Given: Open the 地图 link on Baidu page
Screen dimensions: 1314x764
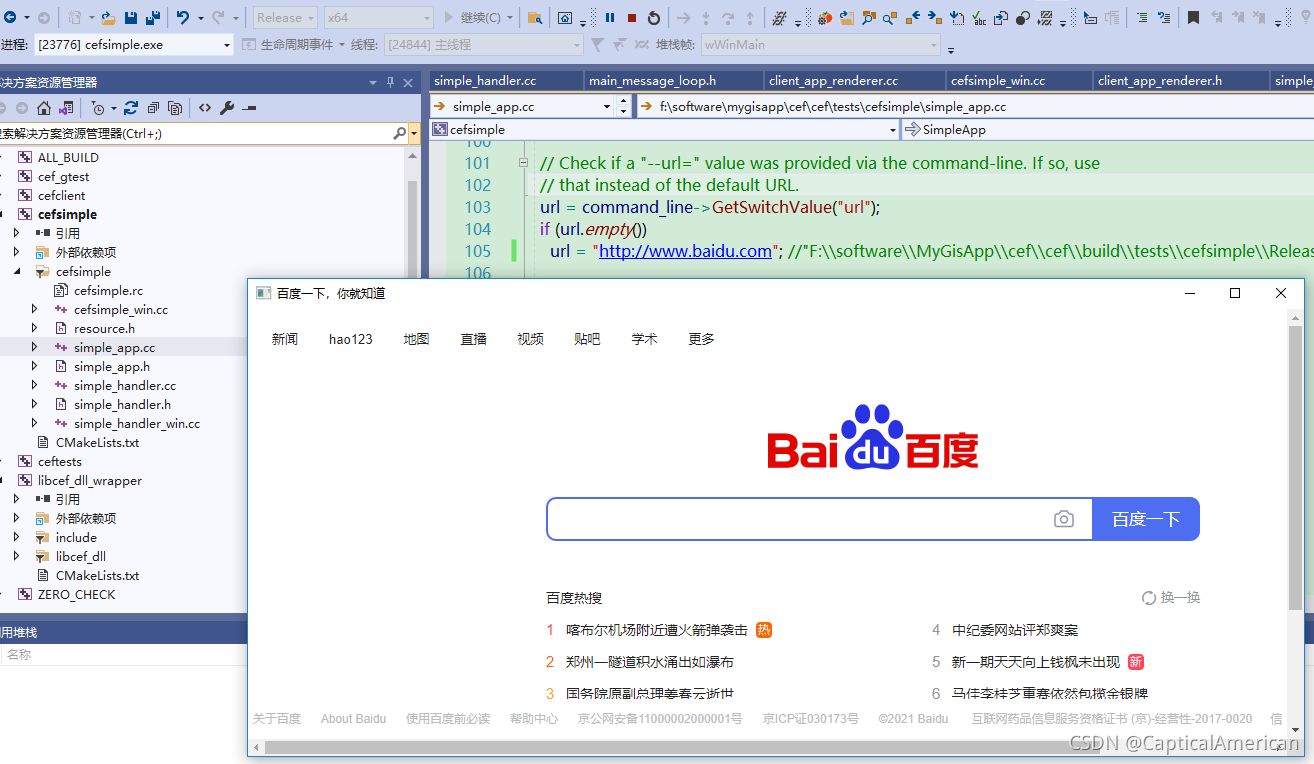Looking at the screenshot, I should click(x=417, y=339).
